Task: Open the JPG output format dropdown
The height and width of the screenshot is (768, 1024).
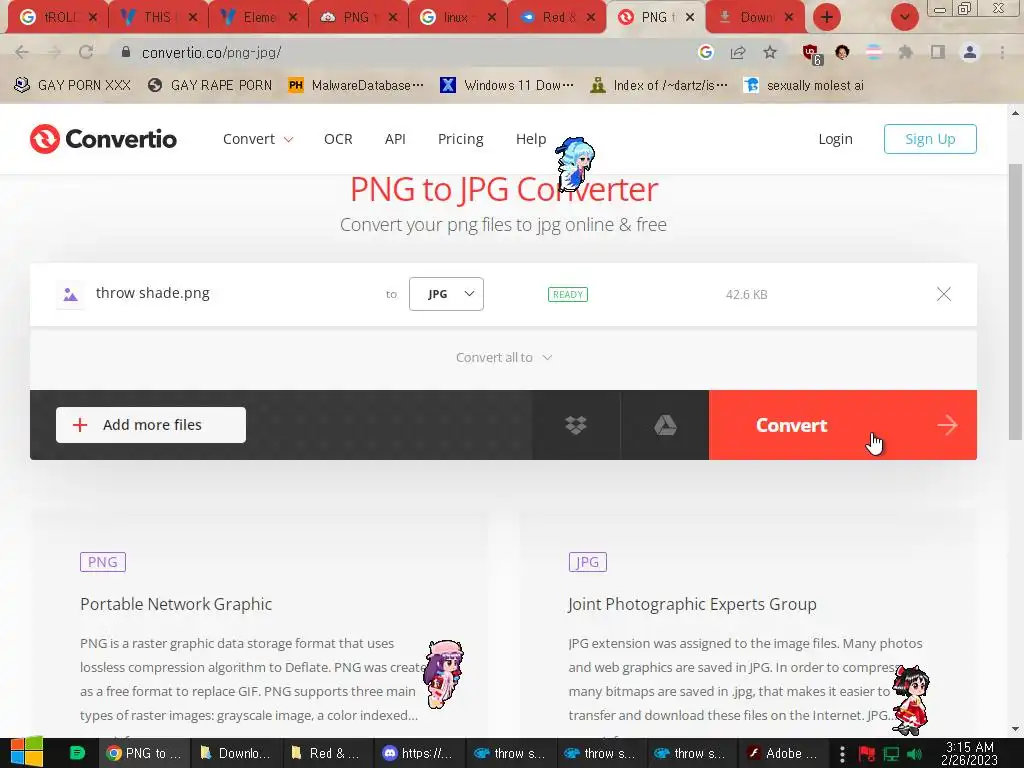Action: [446, 294]
